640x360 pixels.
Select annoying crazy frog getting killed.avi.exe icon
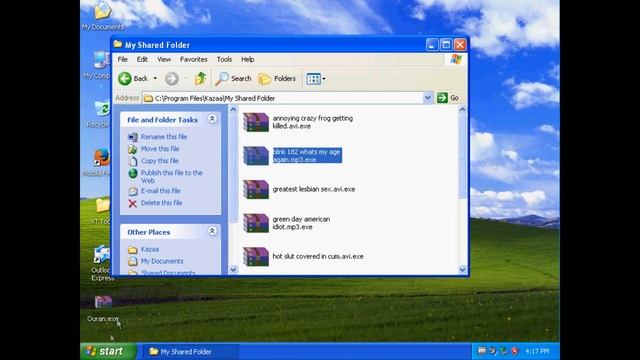click(256, 122)
